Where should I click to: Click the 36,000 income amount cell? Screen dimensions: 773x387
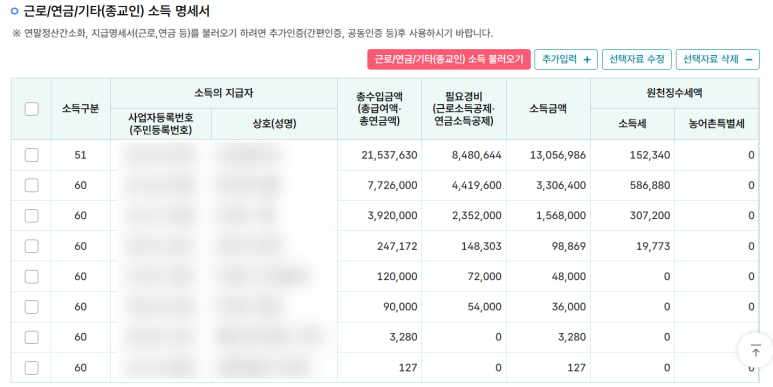point(548,307)
